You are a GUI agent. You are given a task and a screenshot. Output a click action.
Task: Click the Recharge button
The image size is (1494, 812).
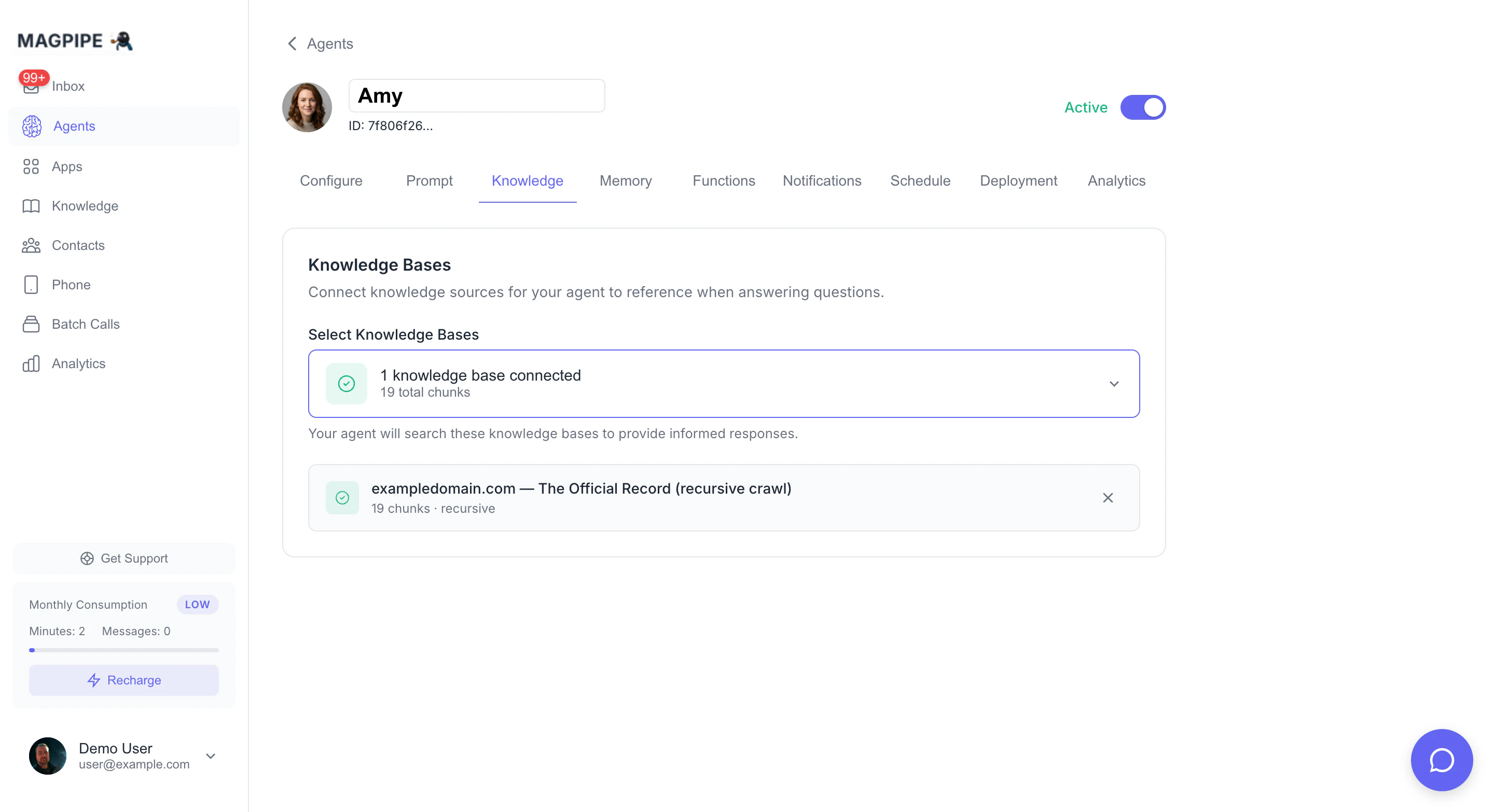[x=123, y=680]
